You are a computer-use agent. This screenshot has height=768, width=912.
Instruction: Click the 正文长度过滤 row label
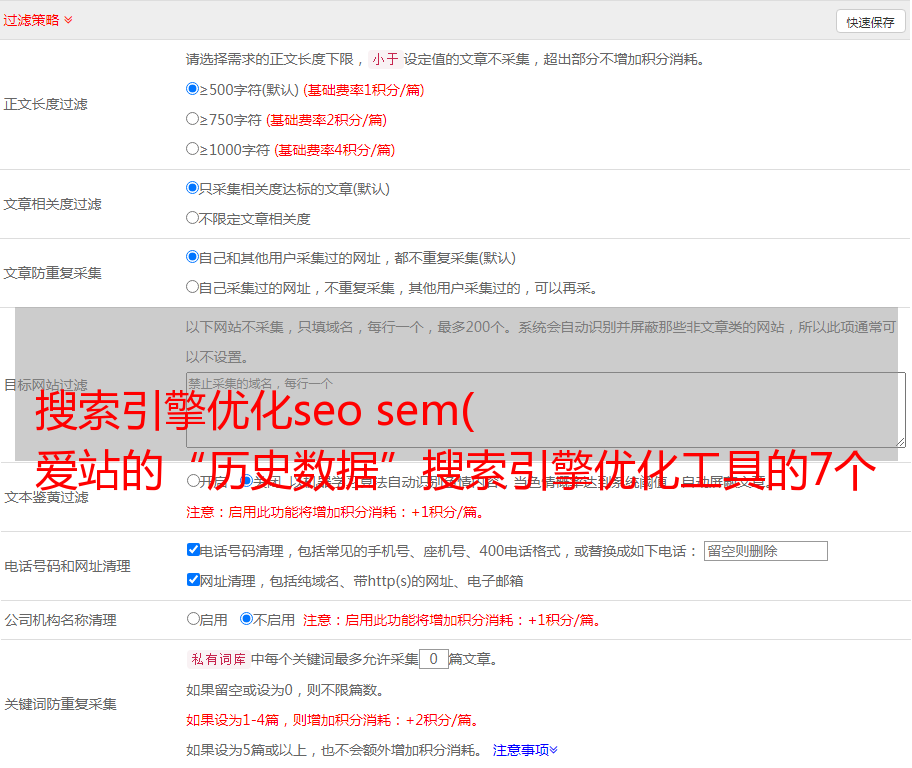[x=45, y=104]
